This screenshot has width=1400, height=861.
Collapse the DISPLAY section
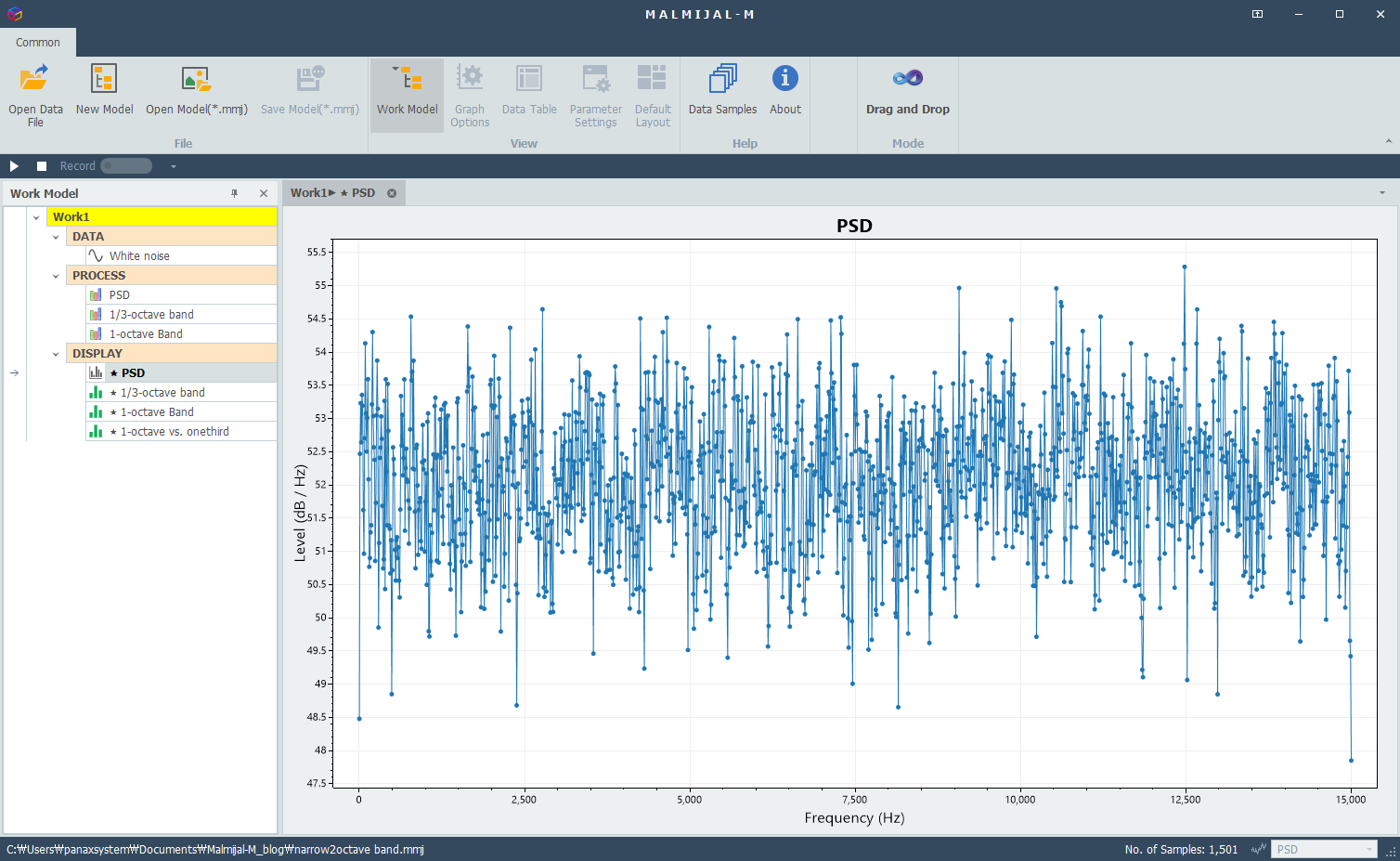[56, 354]
